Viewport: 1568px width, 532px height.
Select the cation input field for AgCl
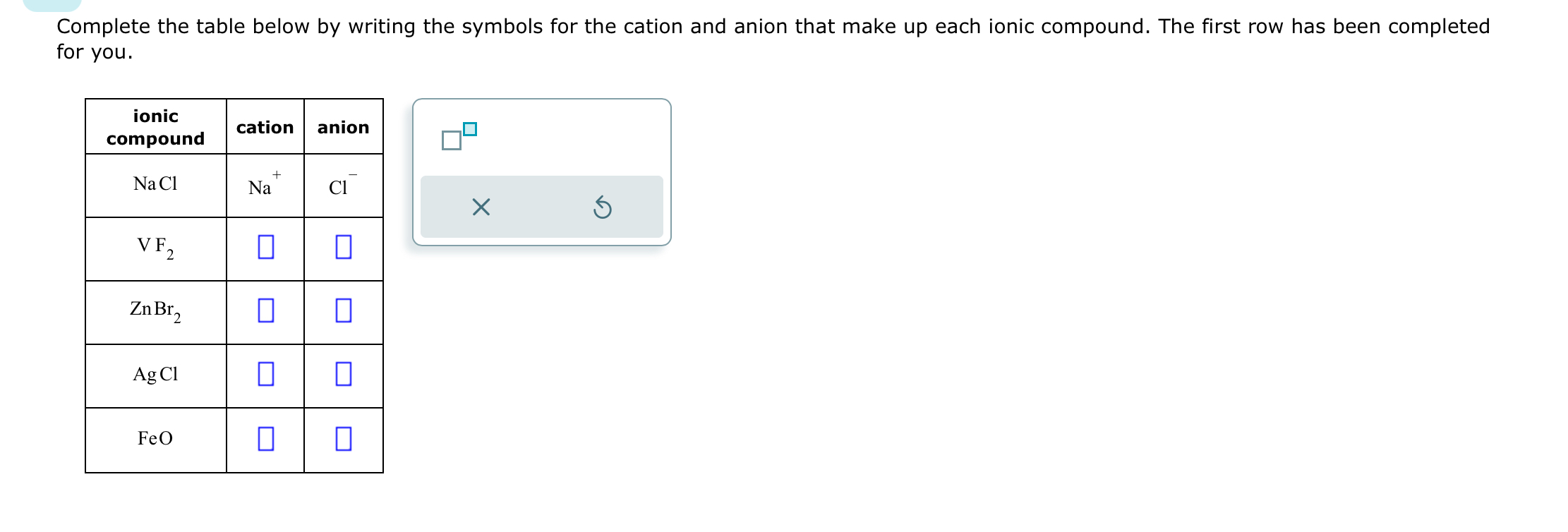click(x=265, y=375)
